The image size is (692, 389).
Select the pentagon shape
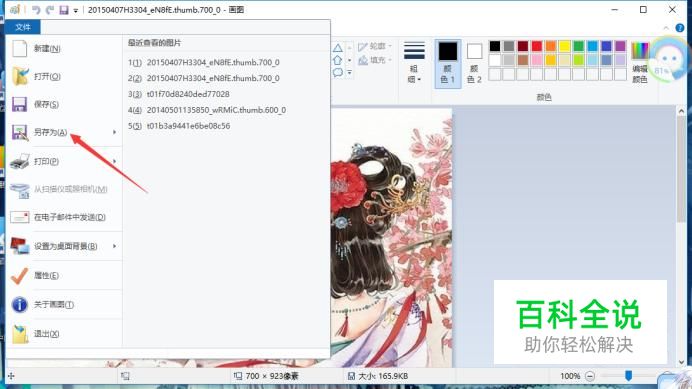(338, 60)
